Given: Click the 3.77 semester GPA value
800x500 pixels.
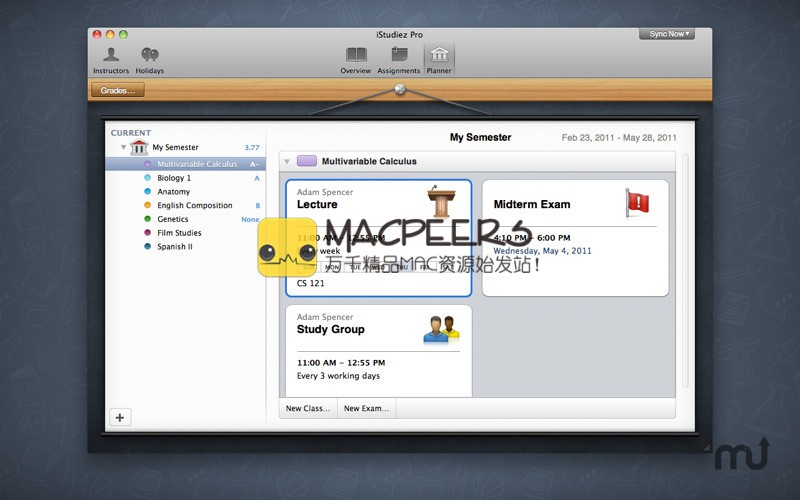Looking at the screenshot, I should (x=252, y=147).
